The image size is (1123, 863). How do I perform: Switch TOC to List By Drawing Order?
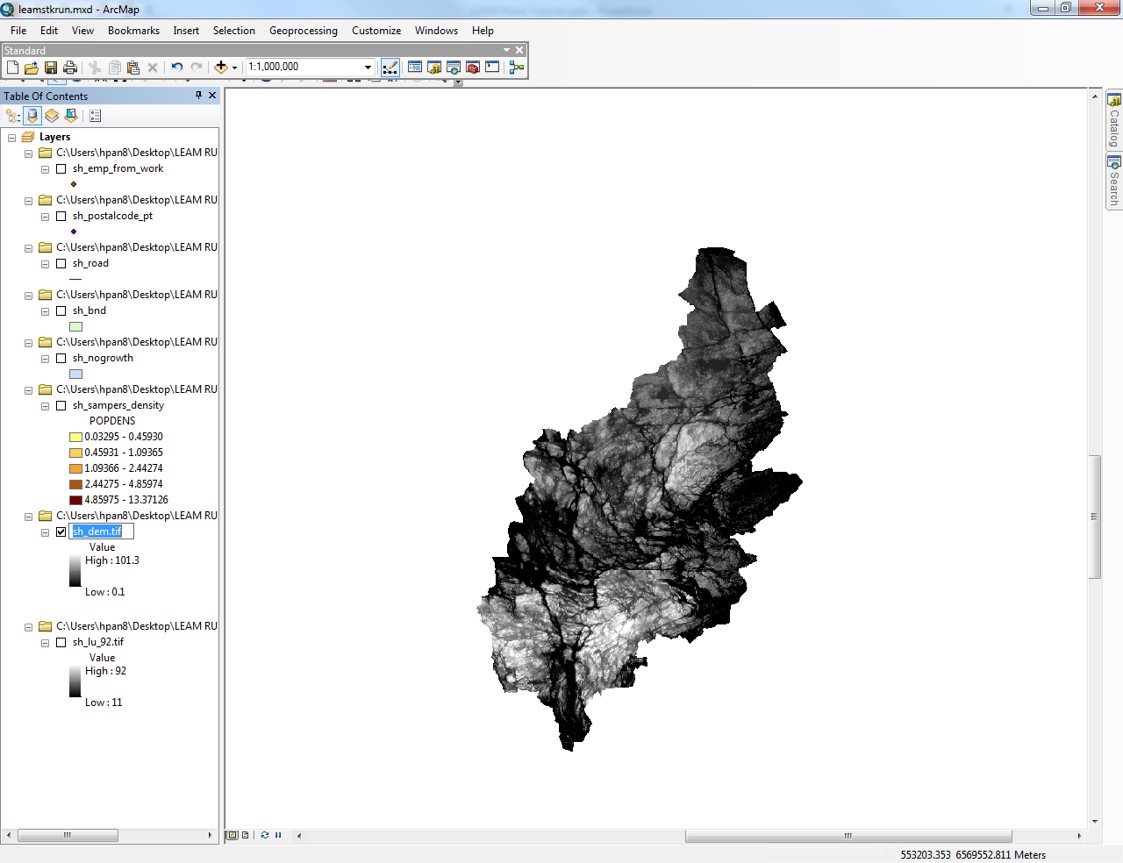pos(12,115)
